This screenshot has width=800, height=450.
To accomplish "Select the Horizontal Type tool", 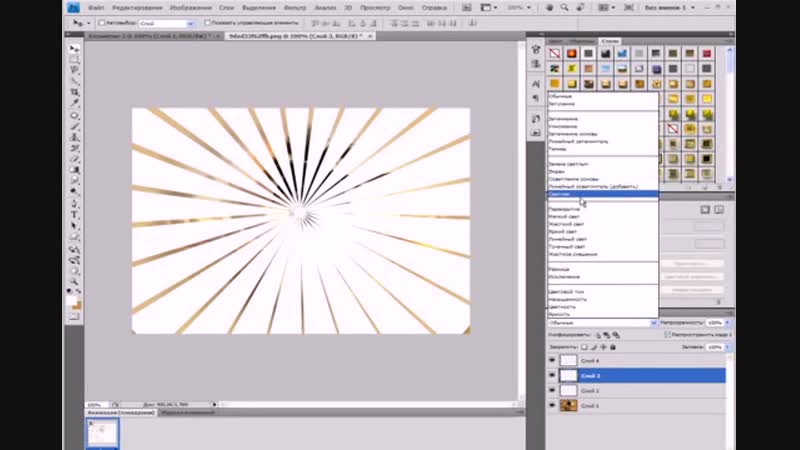I will [74, 215].
